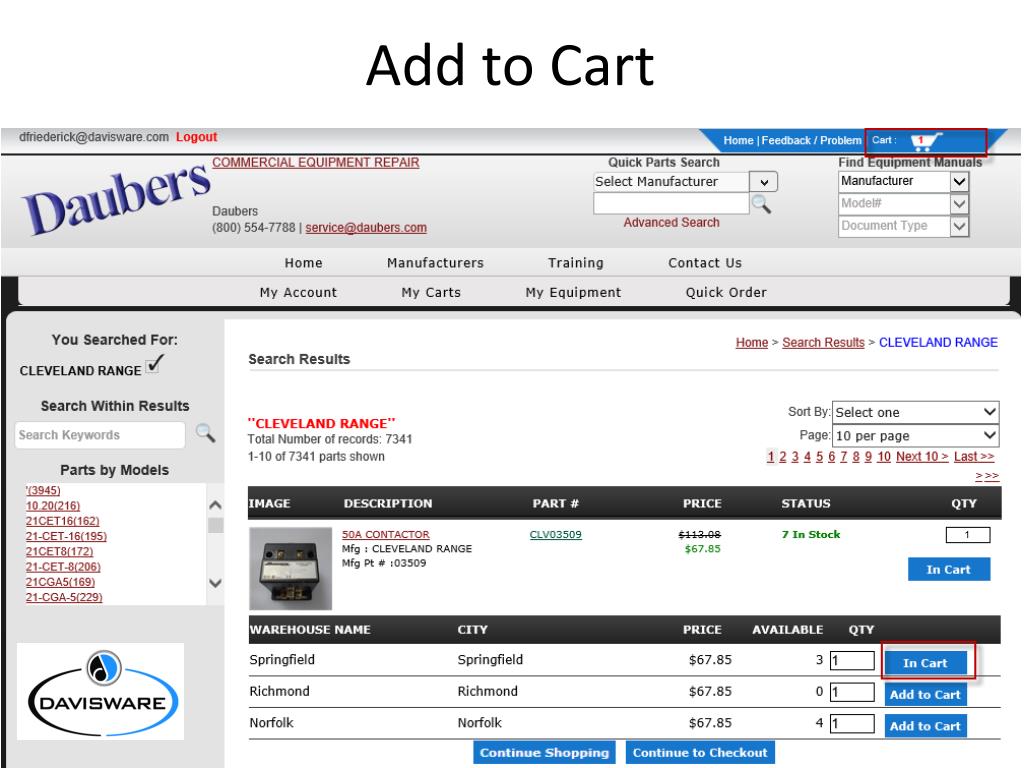Click the Continue to Checkout button
The width and height of the screenshot is (1024, 768).
(700, 752)
